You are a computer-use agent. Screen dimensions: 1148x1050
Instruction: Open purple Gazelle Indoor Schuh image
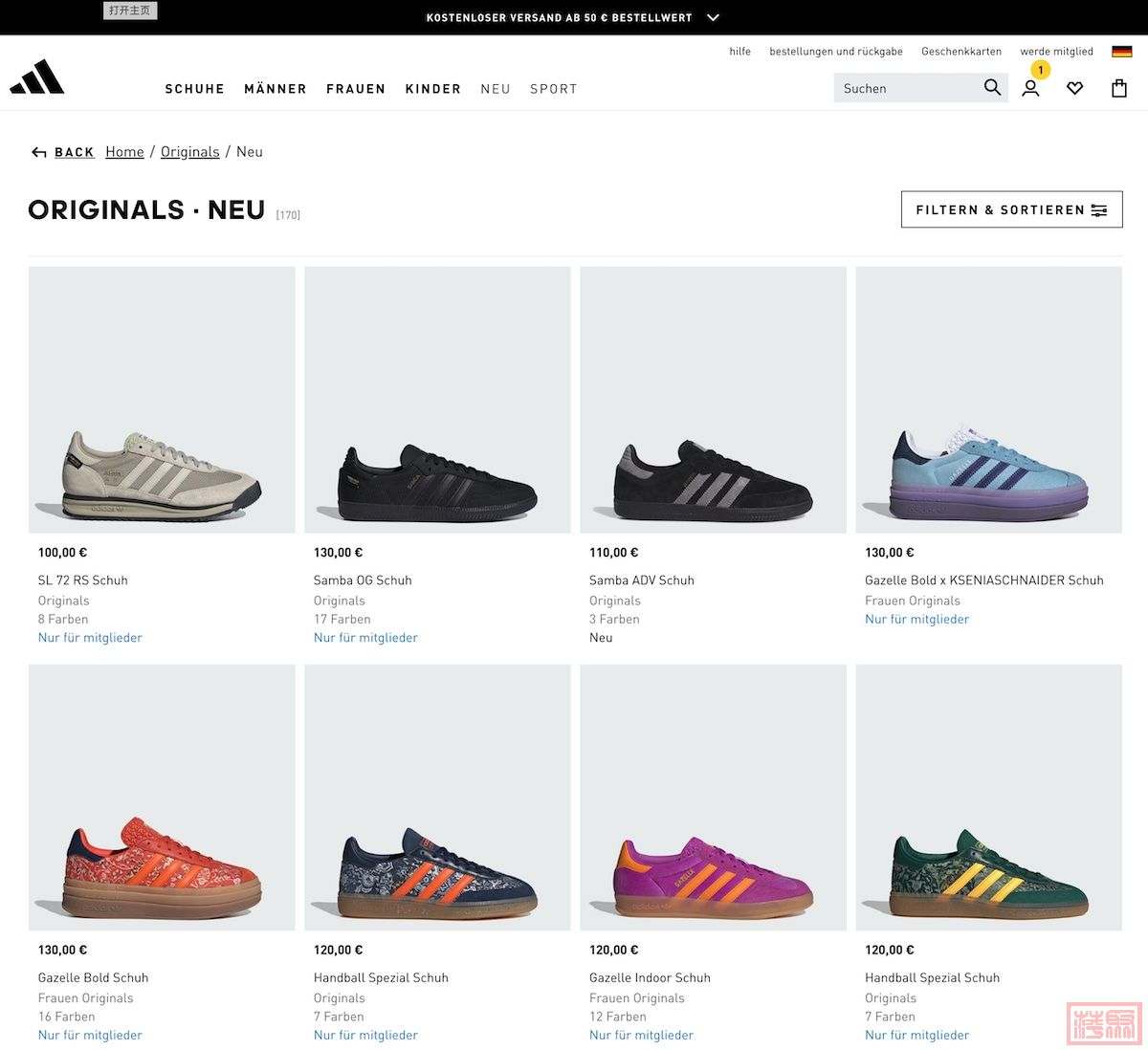point(714,798)
